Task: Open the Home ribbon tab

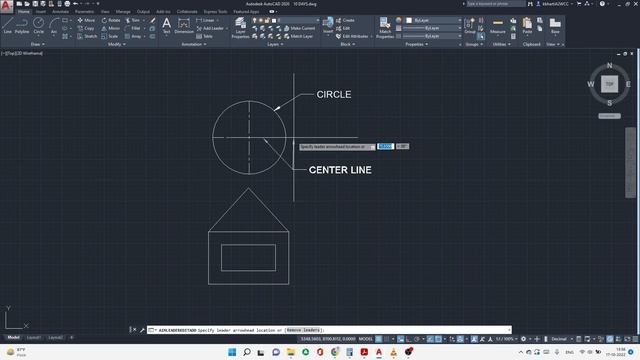Action: tap(24, 12)
